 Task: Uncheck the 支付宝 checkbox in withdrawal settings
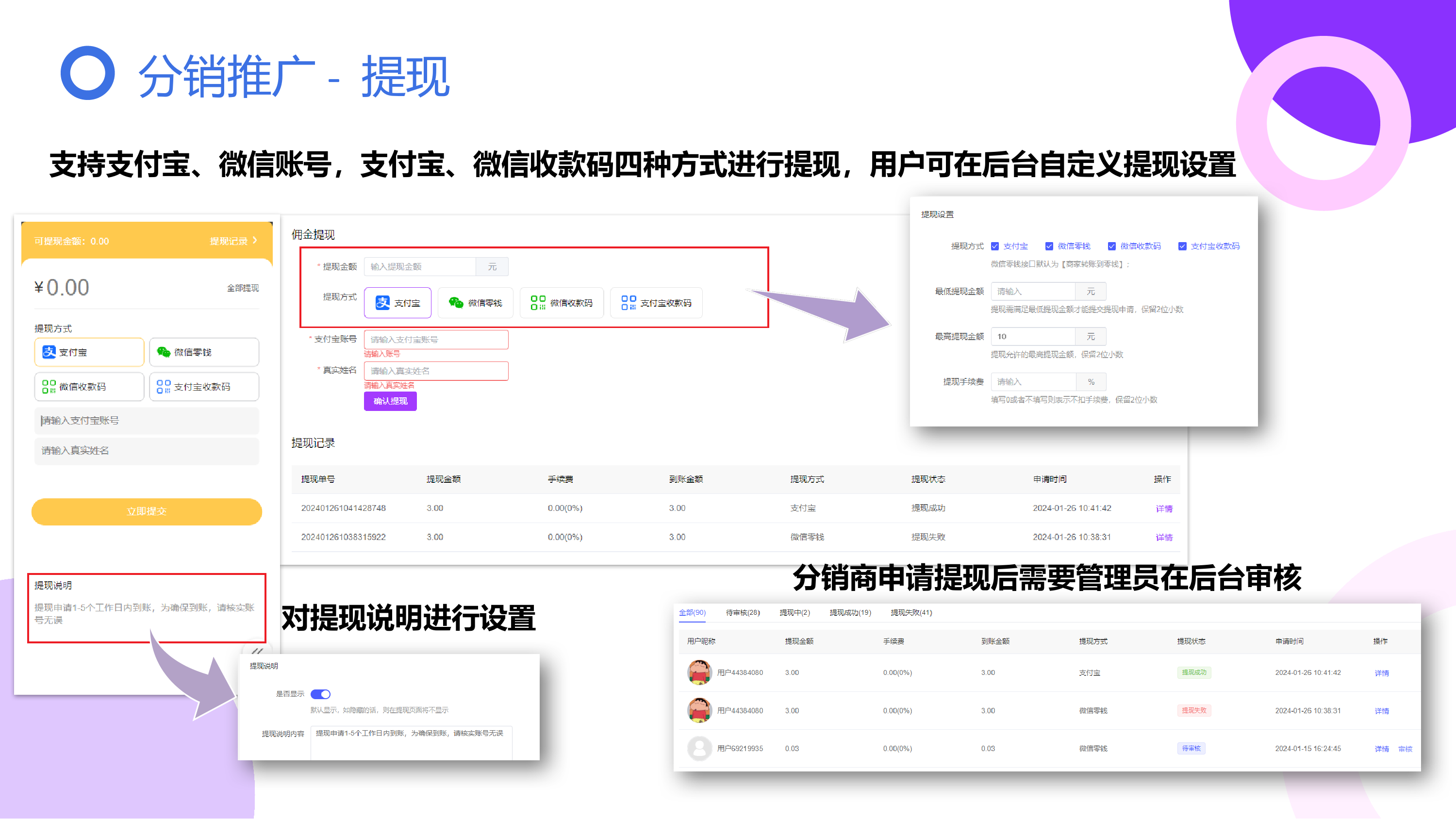995,246
